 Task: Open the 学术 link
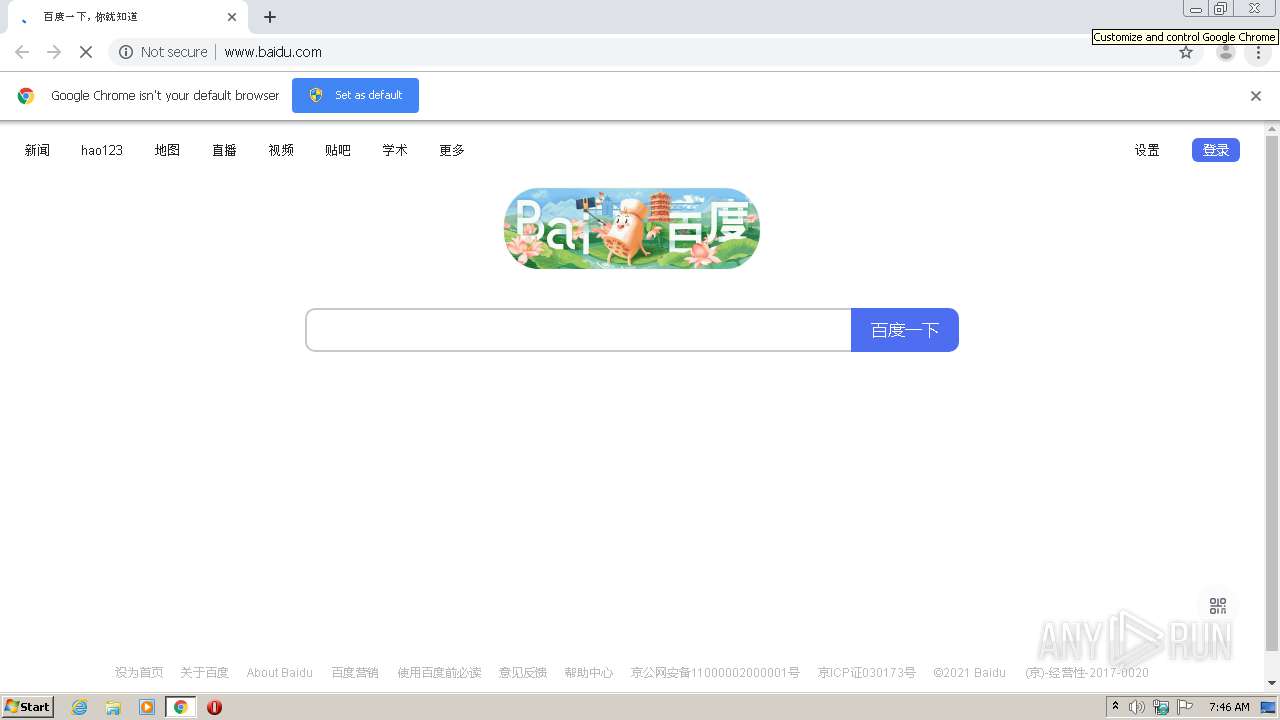pos(395,150)
